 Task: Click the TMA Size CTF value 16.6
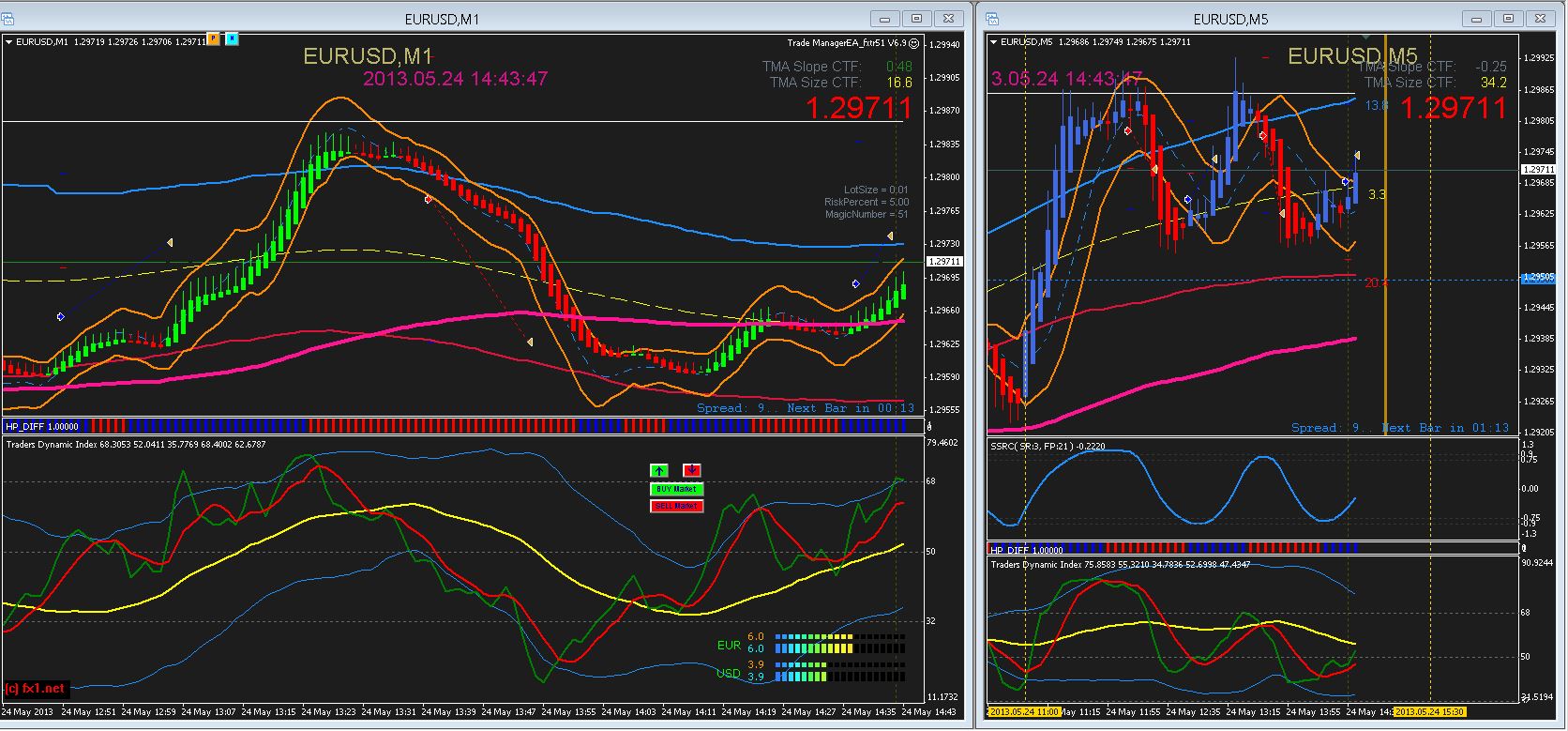pyautogui.click(x=899, y=83)
